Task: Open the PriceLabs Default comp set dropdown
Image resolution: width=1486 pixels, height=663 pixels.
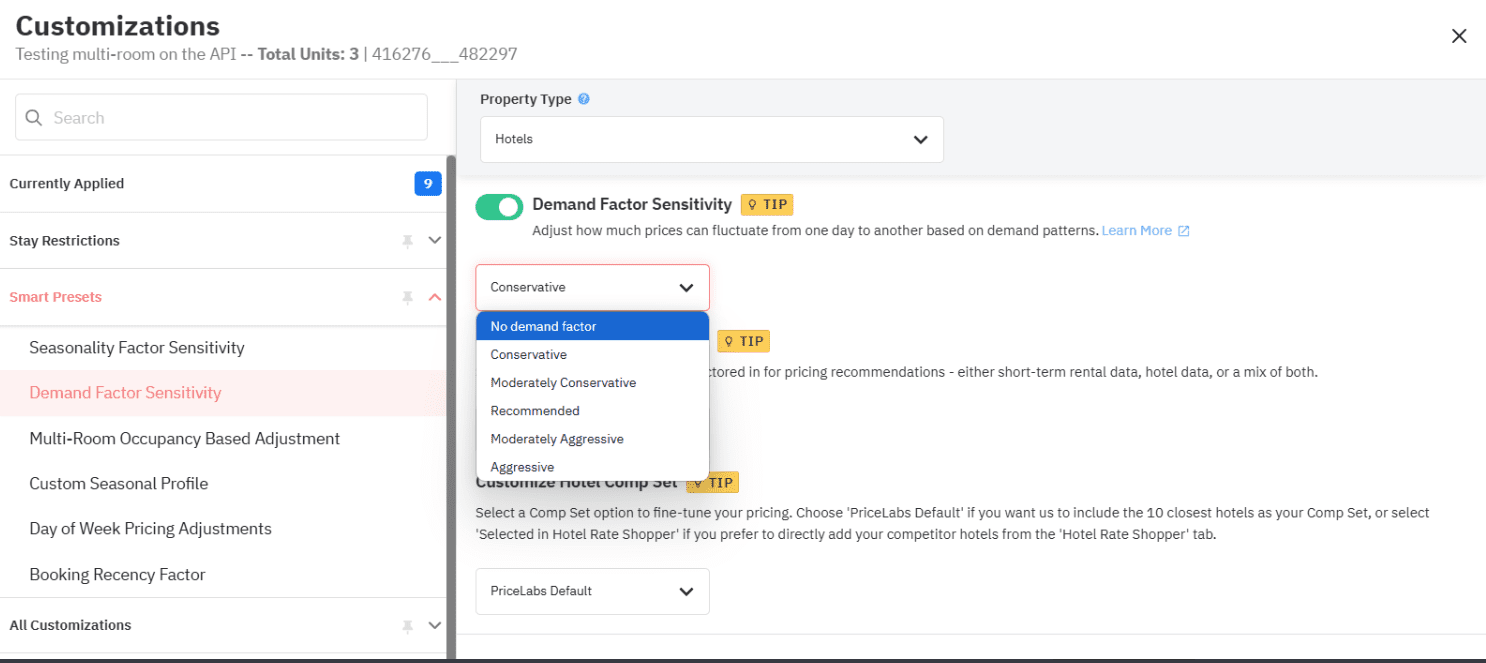Action: pos(592,591)
